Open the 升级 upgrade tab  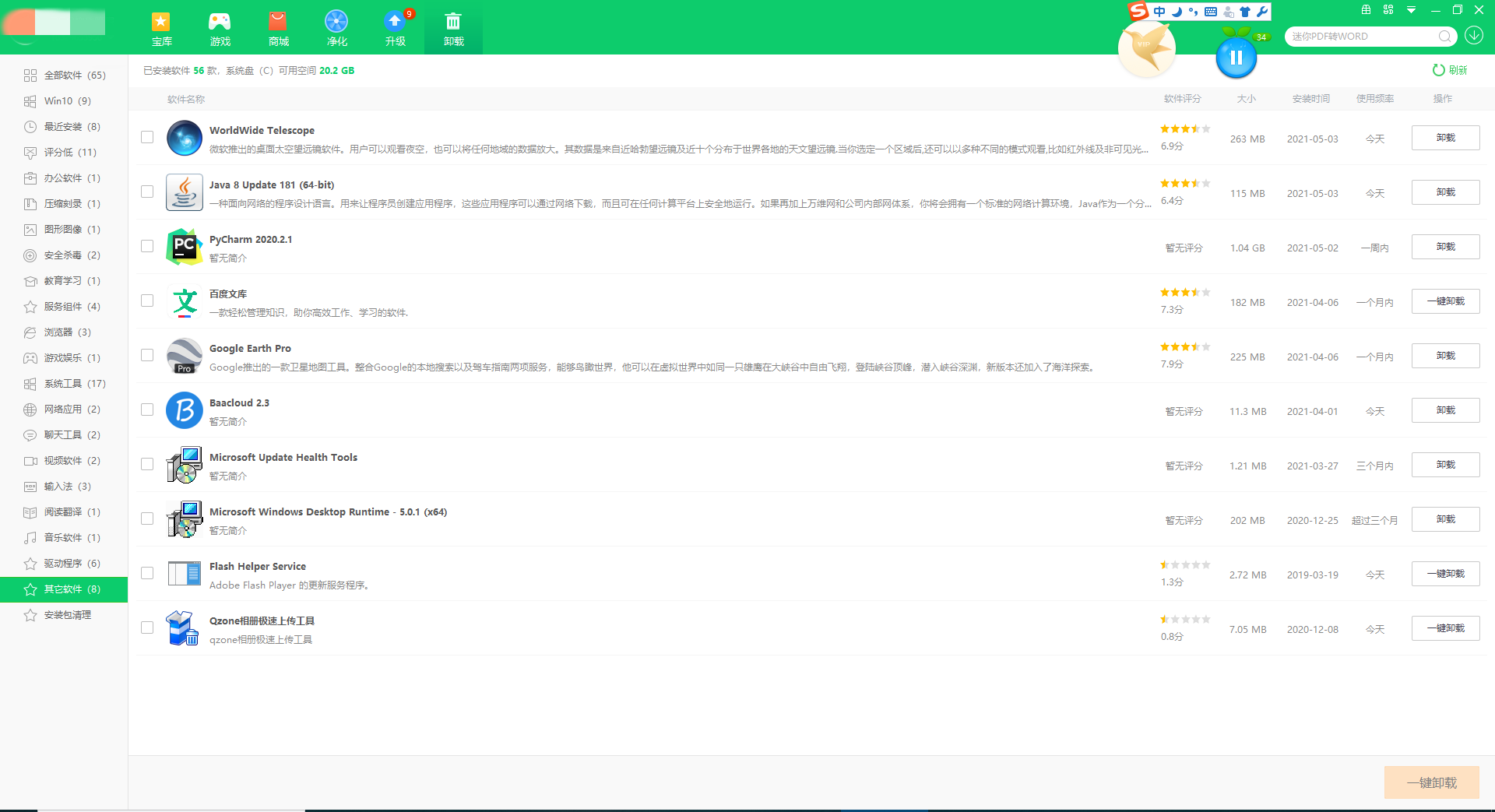(x=395, y=29)
